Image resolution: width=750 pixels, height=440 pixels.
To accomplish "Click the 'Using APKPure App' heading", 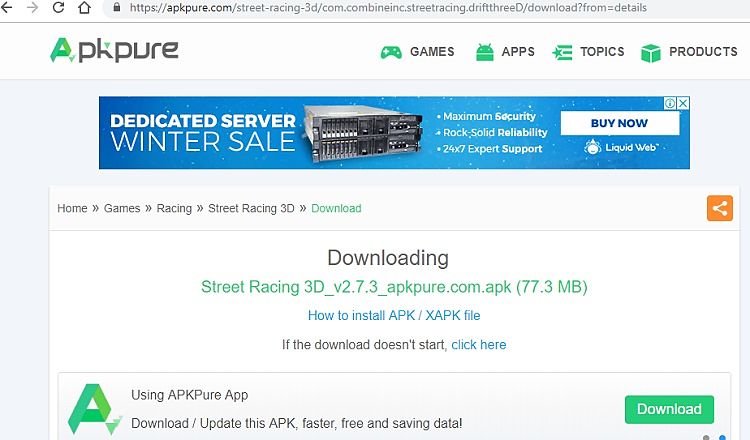I will [189, 395].
